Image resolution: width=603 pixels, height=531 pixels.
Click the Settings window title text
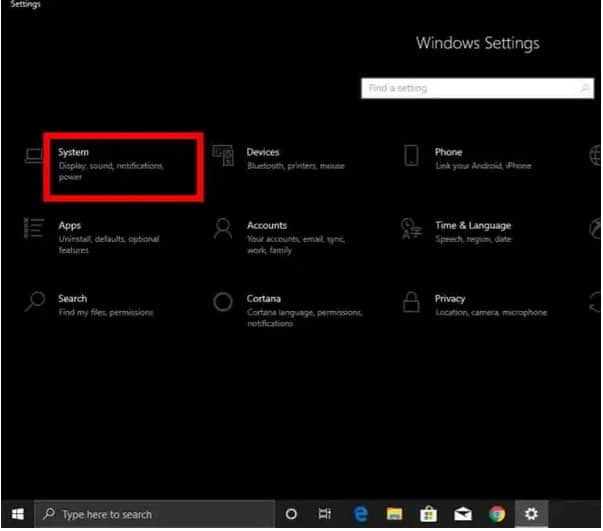(25, 4)
